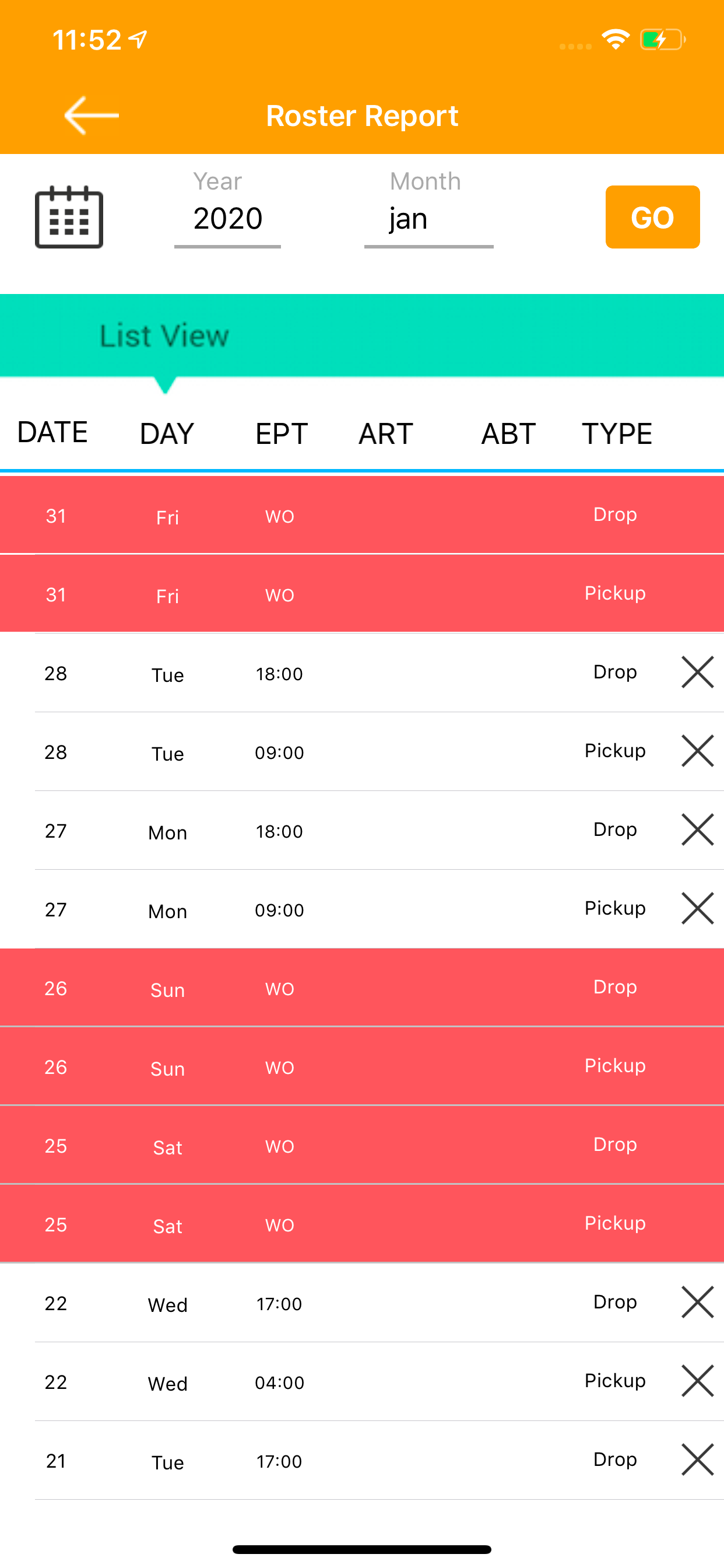Image resolution: width=724 pixels, height=1568 pixels.
Task: Select the 26 Sun WO Pickup row
Action: coord(362,1066)
